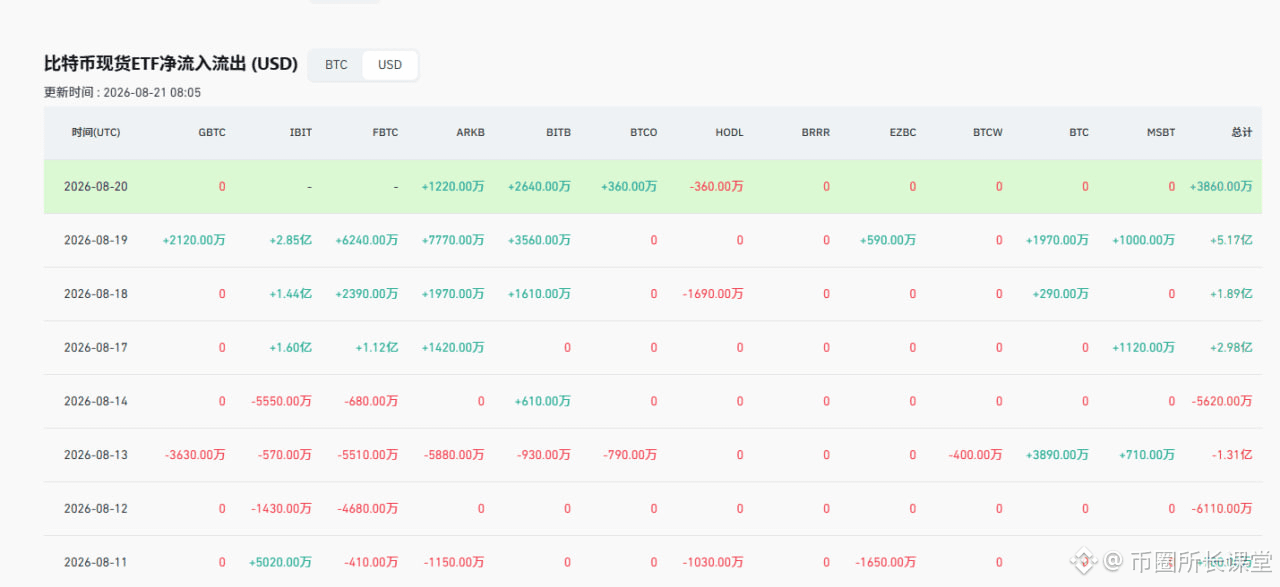Click the BTCO column header
Viewport: 1280px width, 587px height.
click(x=644, y=133)
